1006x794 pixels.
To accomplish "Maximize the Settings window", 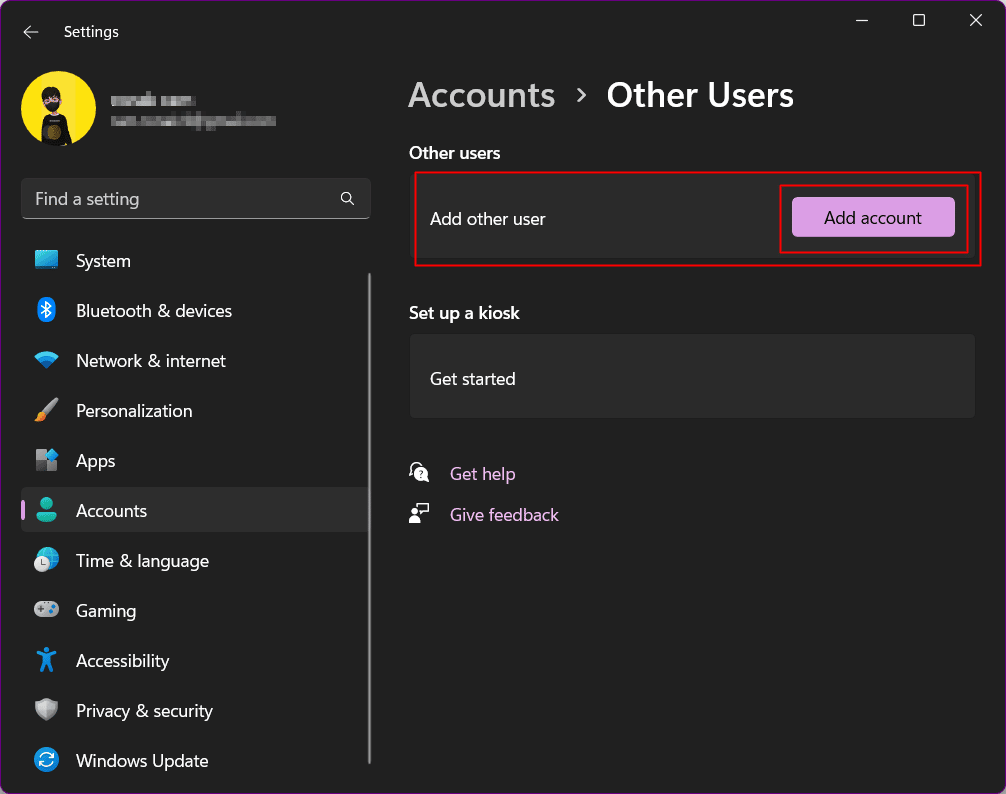I will pos(919,21).
